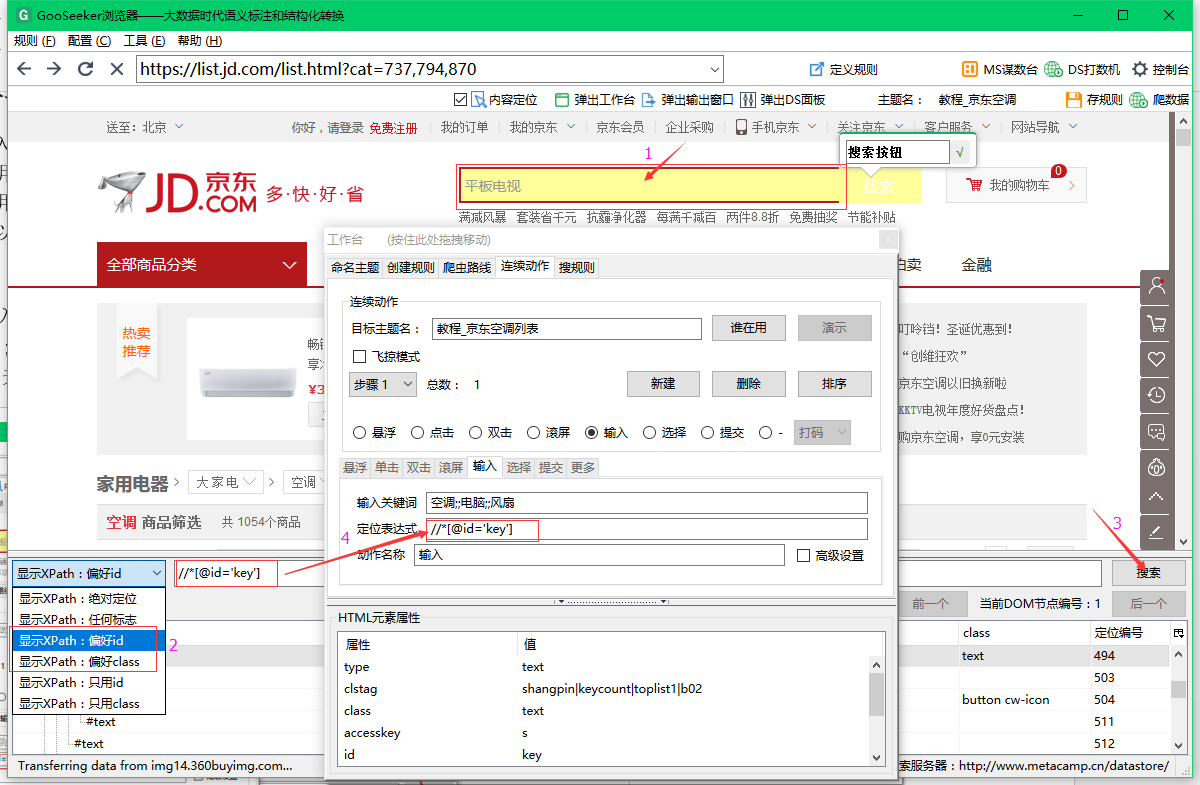This screenshot has width=1200, height=785.
Task: Click the JD sidebar piggy-bank icon
Action: (x=1156, y=467)
